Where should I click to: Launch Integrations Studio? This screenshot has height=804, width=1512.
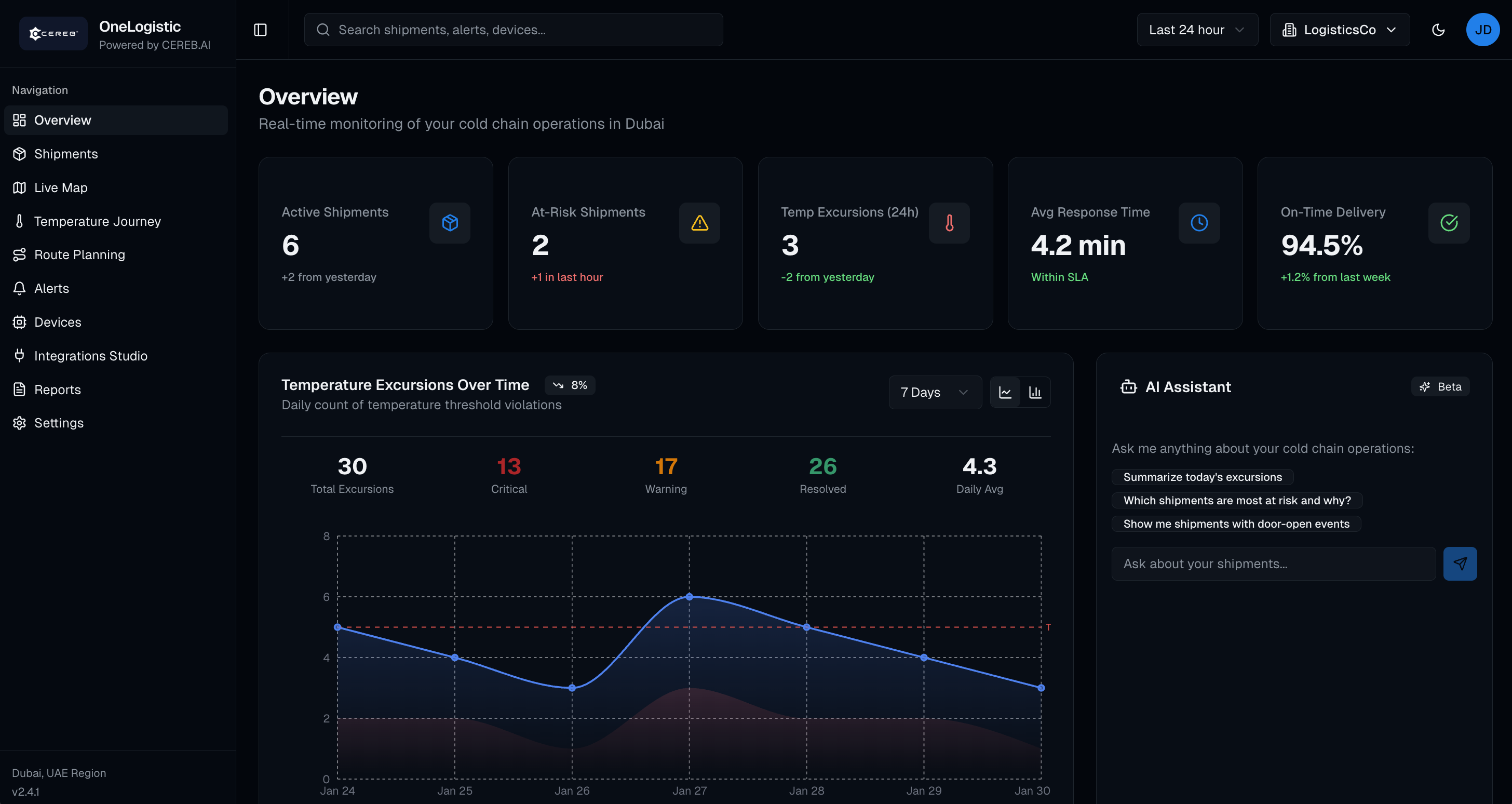click(91, 355)
